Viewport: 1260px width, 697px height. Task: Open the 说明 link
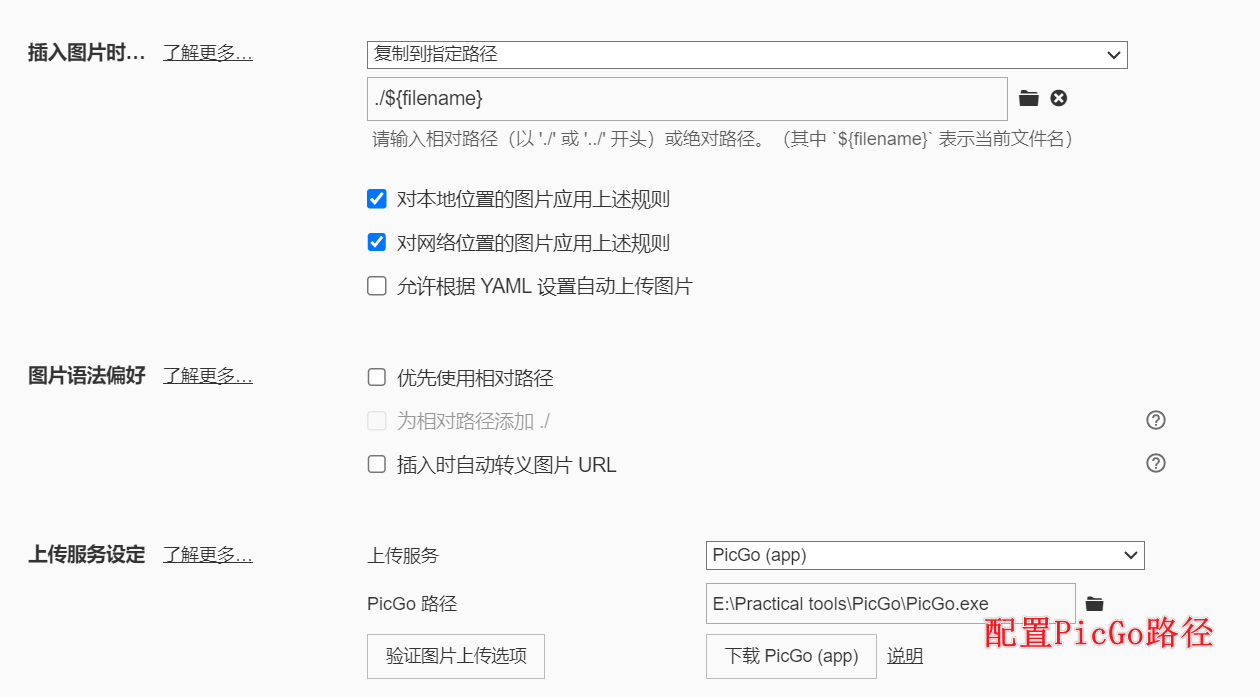(x=905, y=656)
